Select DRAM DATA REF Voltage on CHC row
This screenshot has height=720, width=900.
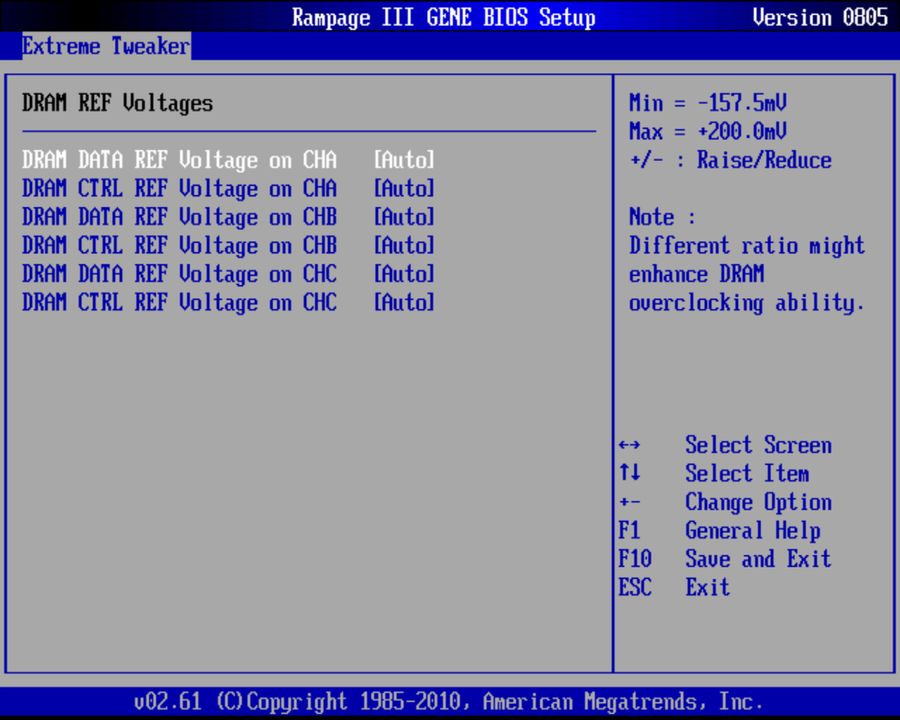click(228, 274)
